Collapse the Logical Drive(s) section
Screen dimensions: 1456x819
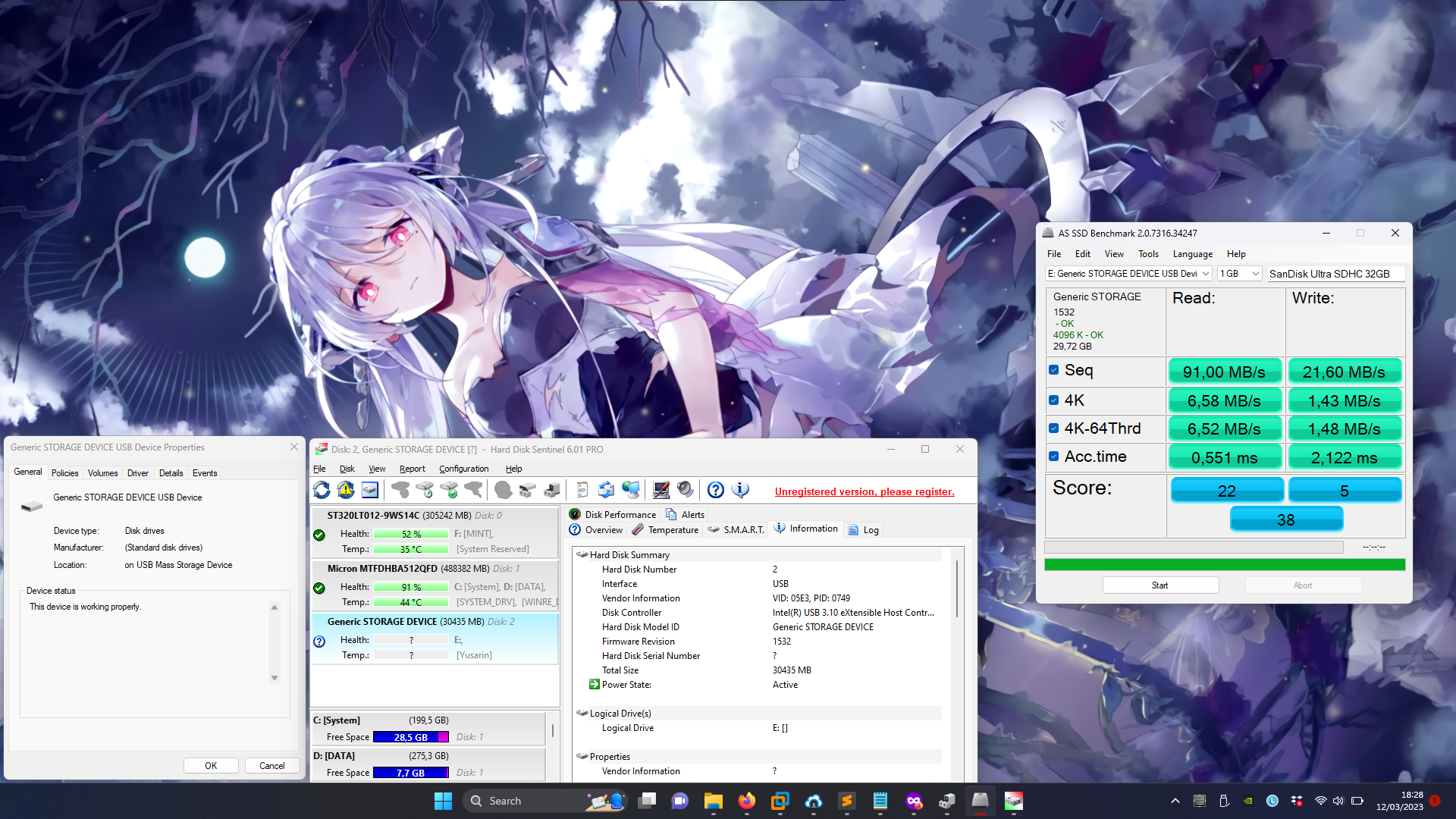pos(582,714)
